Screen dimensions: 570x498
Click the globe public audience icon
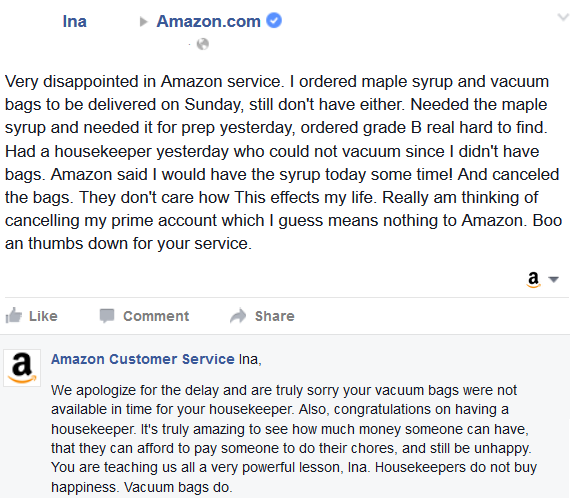pos(203,44)
